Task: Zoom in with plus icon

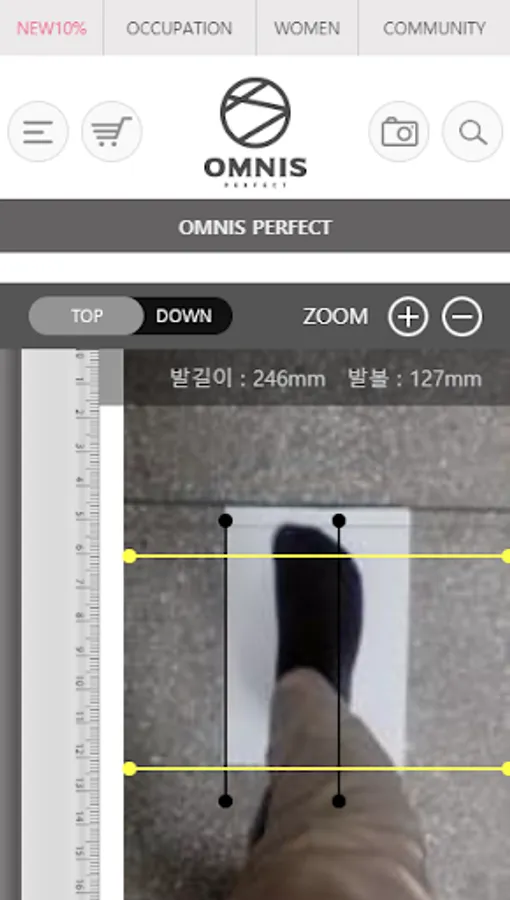Action: pyautogui.click(x=408, y=316)
